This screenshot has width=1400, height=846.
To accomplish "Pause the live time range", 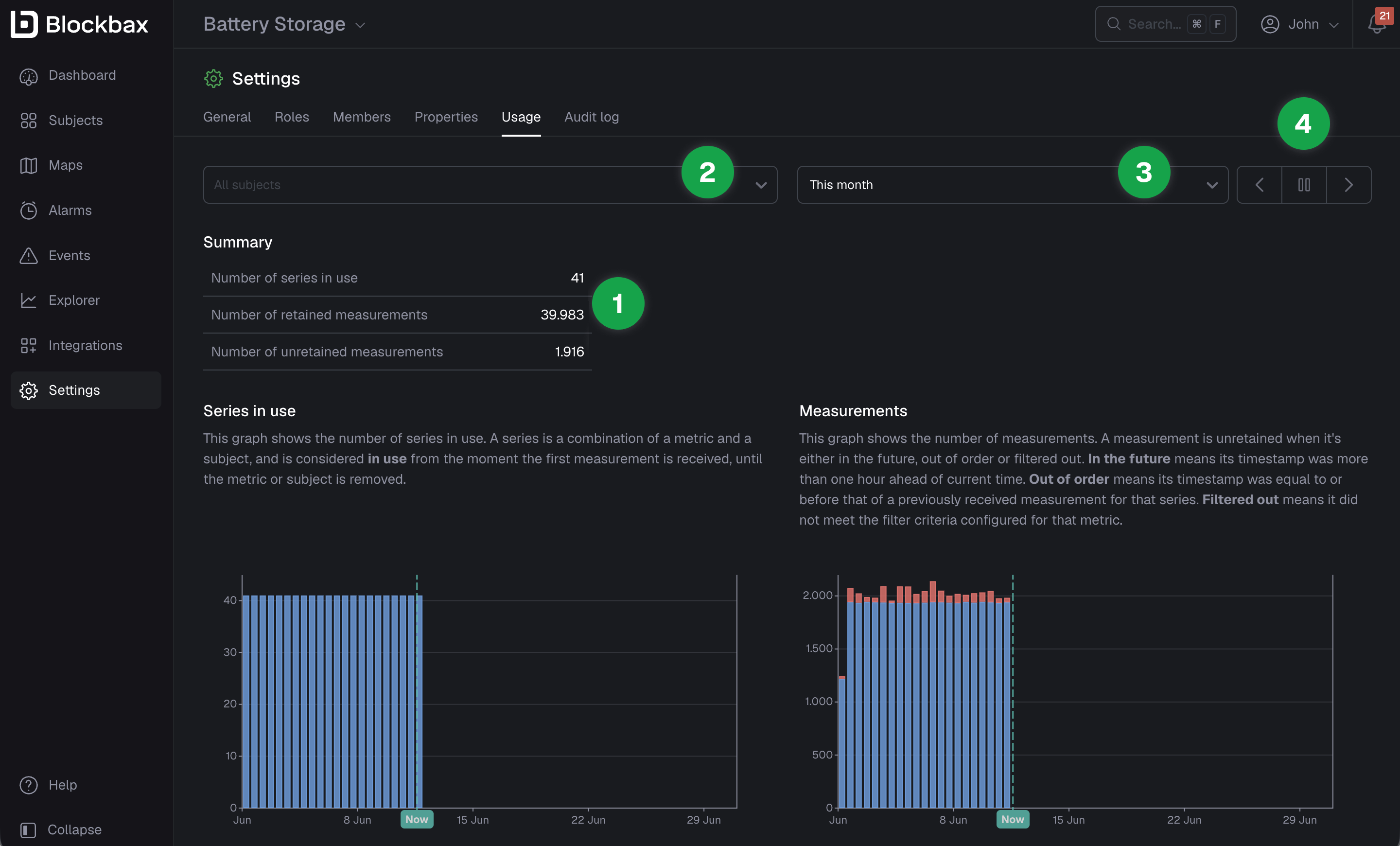I will 1304,185.
